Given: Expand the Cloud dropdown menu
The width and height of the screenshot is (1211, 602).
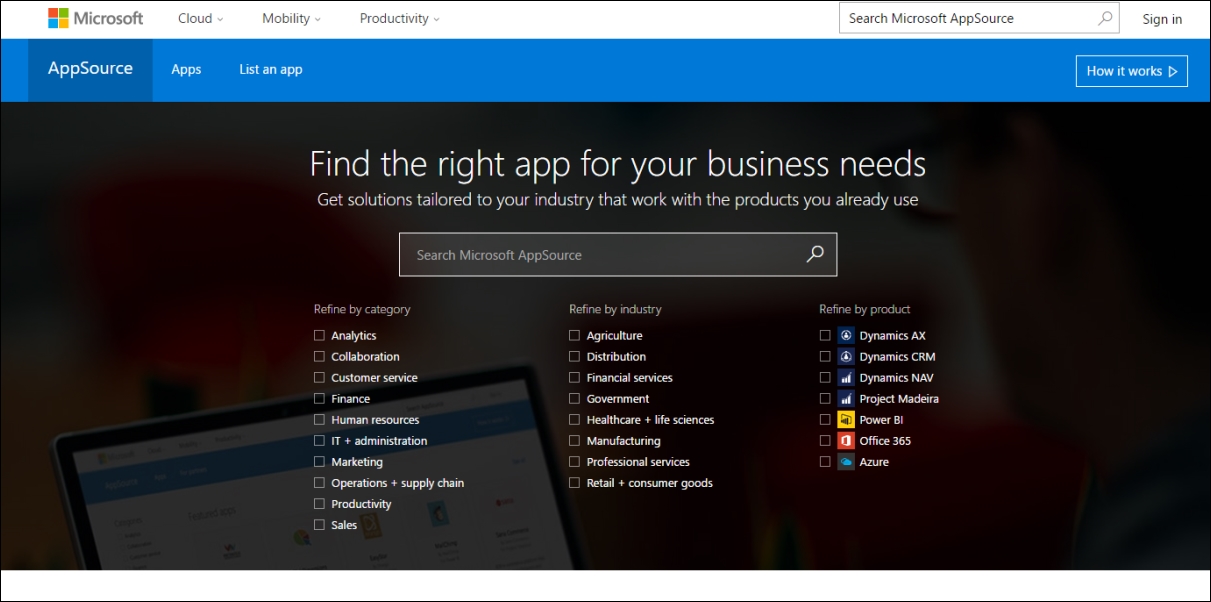Looking at the screenshot, I should click(200, 18).
